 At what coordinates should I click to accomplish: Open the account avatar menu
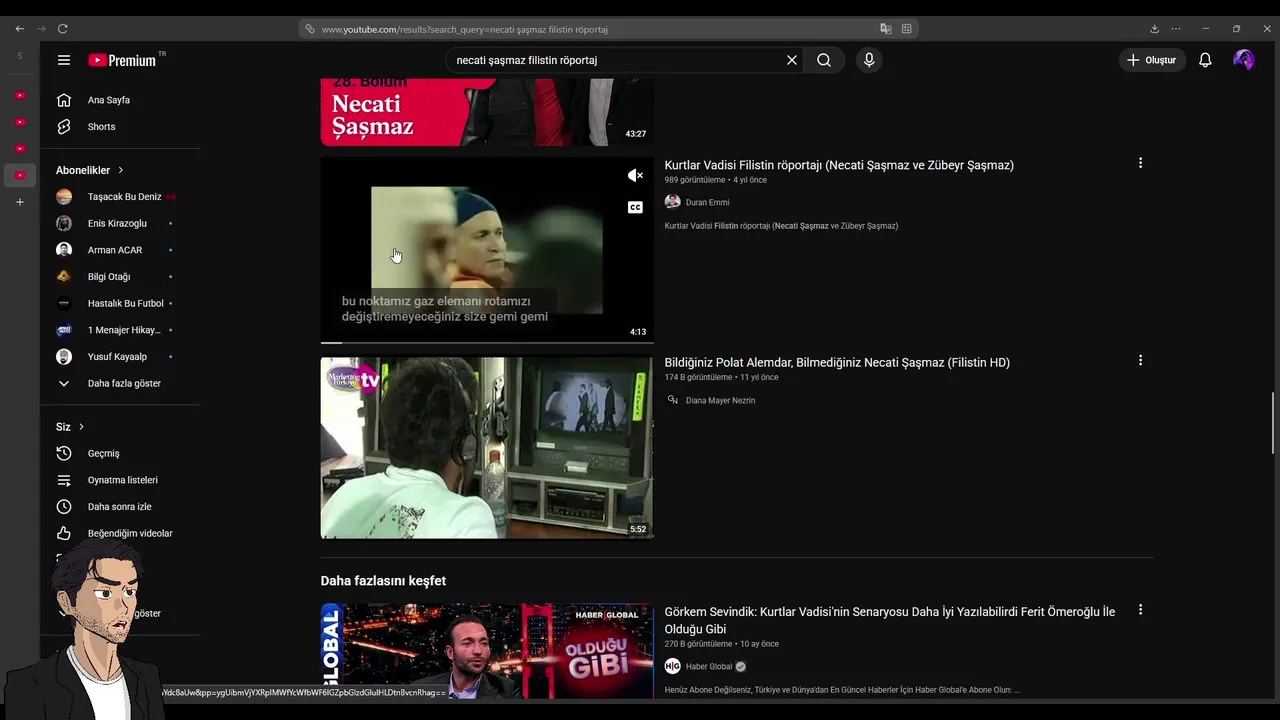(1244, 60)
